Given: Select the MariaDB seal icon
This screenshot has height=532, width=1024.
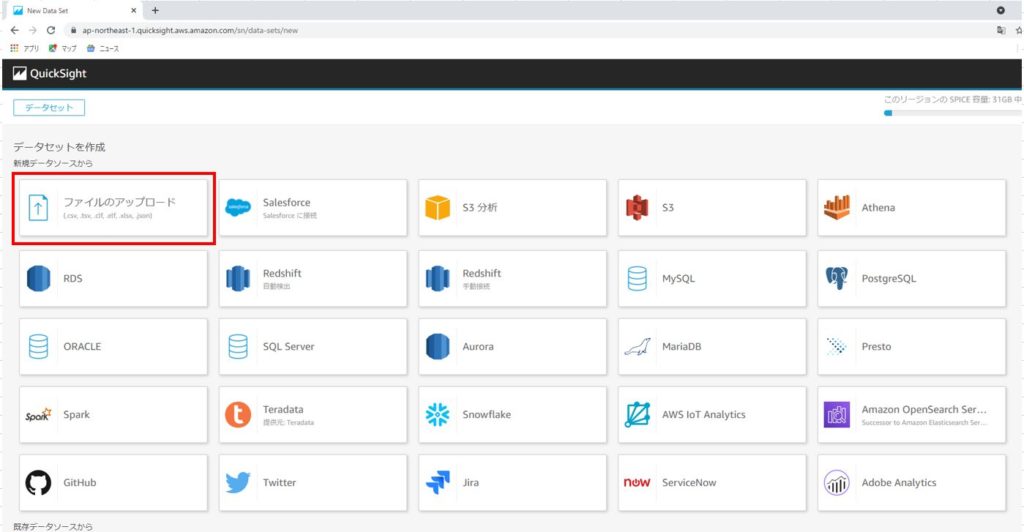Looking at the screenshot, I should [637, 347].
